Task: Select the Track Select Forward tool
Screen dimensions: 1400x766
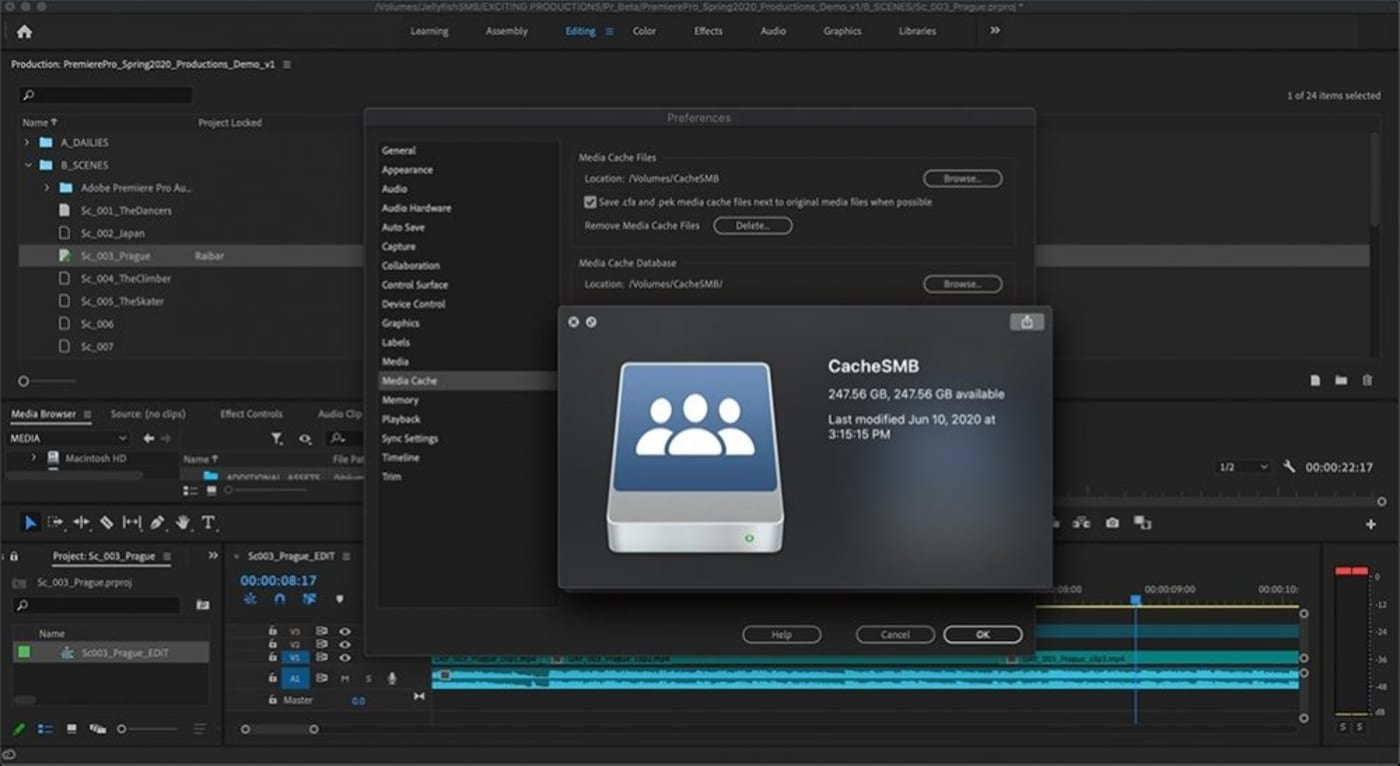Action: pos(56,522)
